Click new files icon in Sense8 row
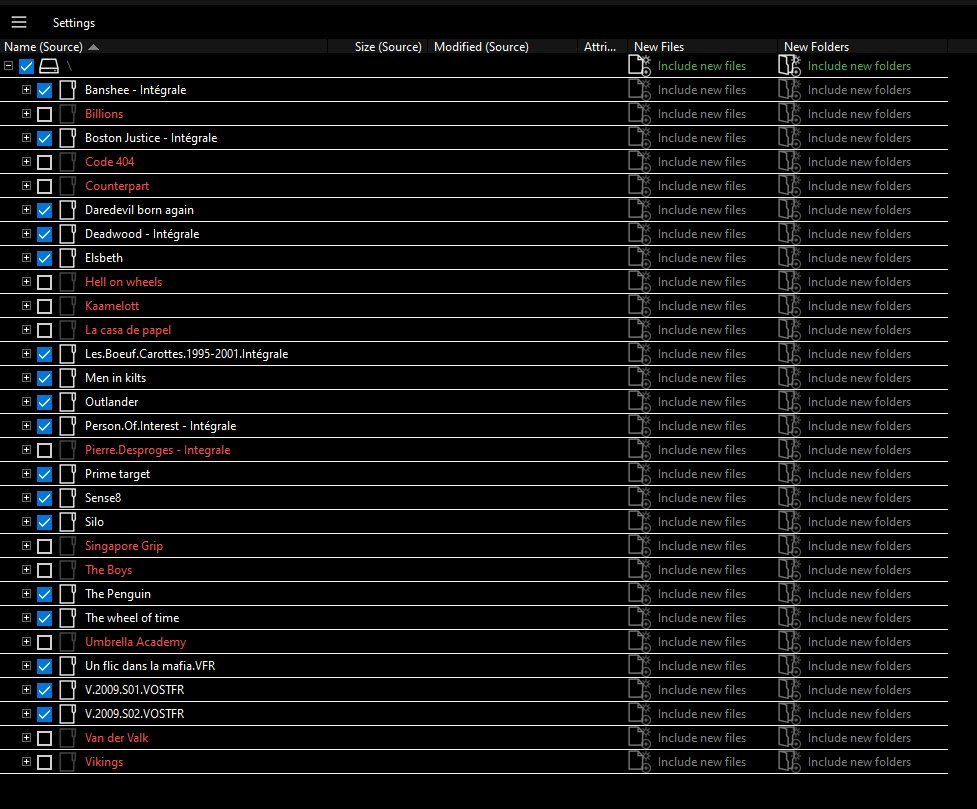977x809 pixels. [639, 497]
